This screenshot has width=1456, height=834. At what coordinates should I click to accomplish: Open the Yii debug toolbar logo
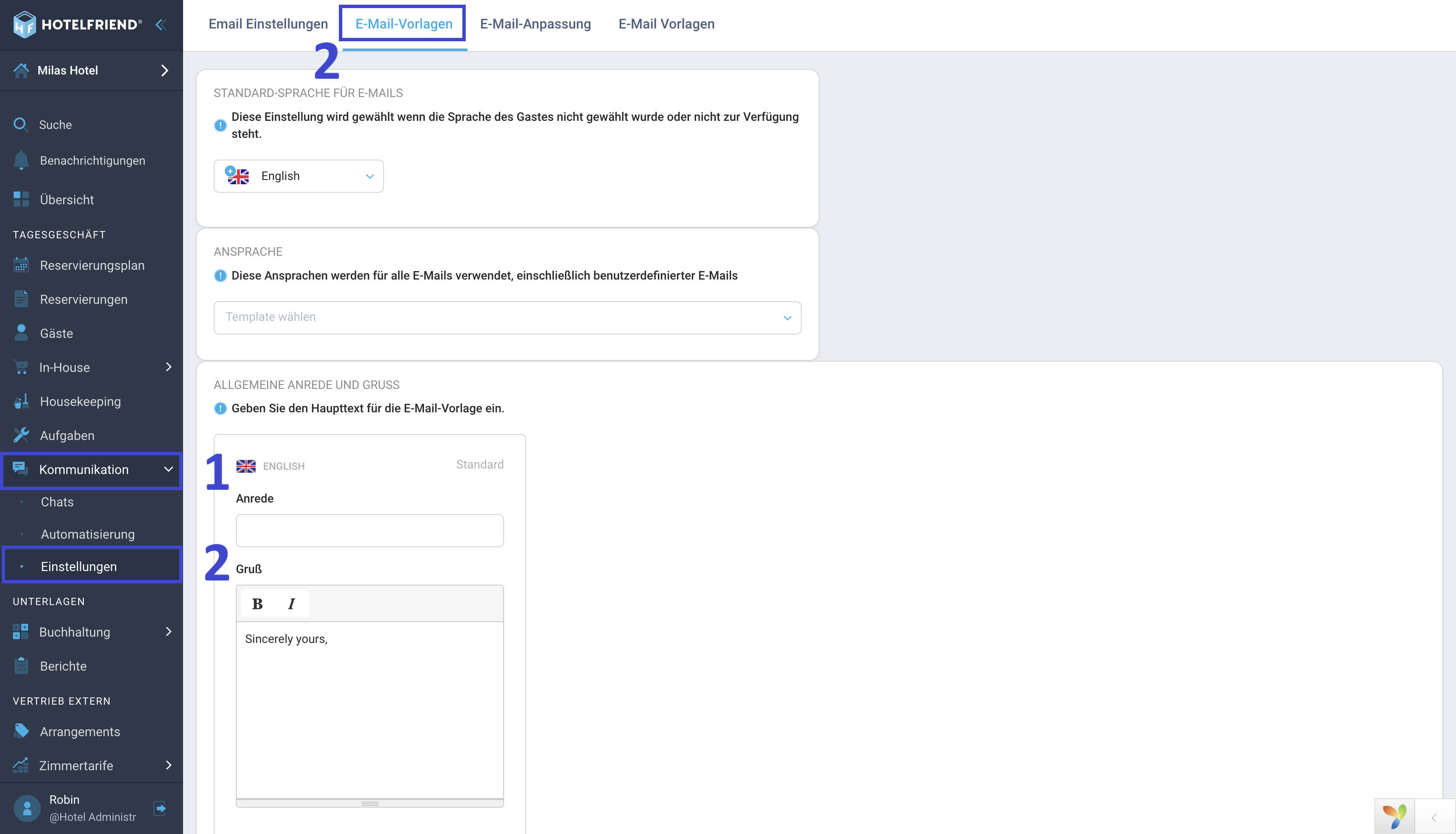click(x=1393, y=817)
